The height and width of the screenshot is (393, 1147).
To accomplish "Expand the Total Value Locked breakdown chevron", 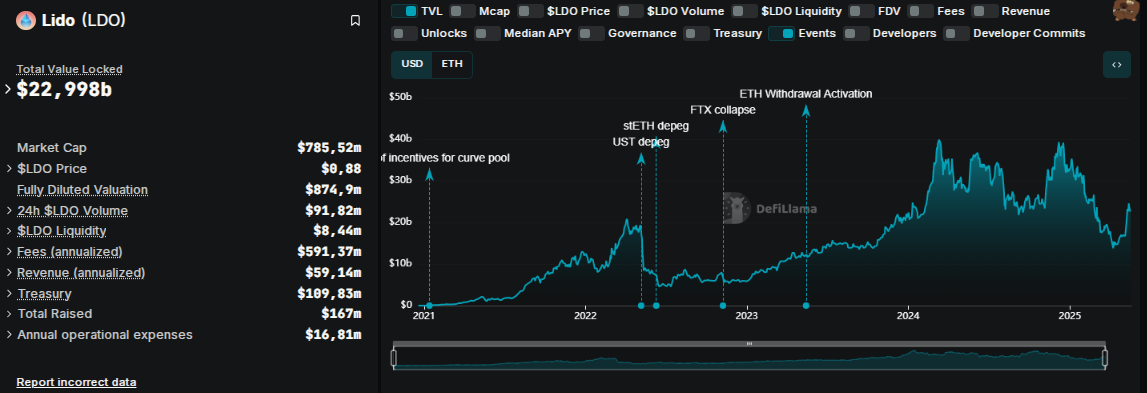I will click(9, 89).
